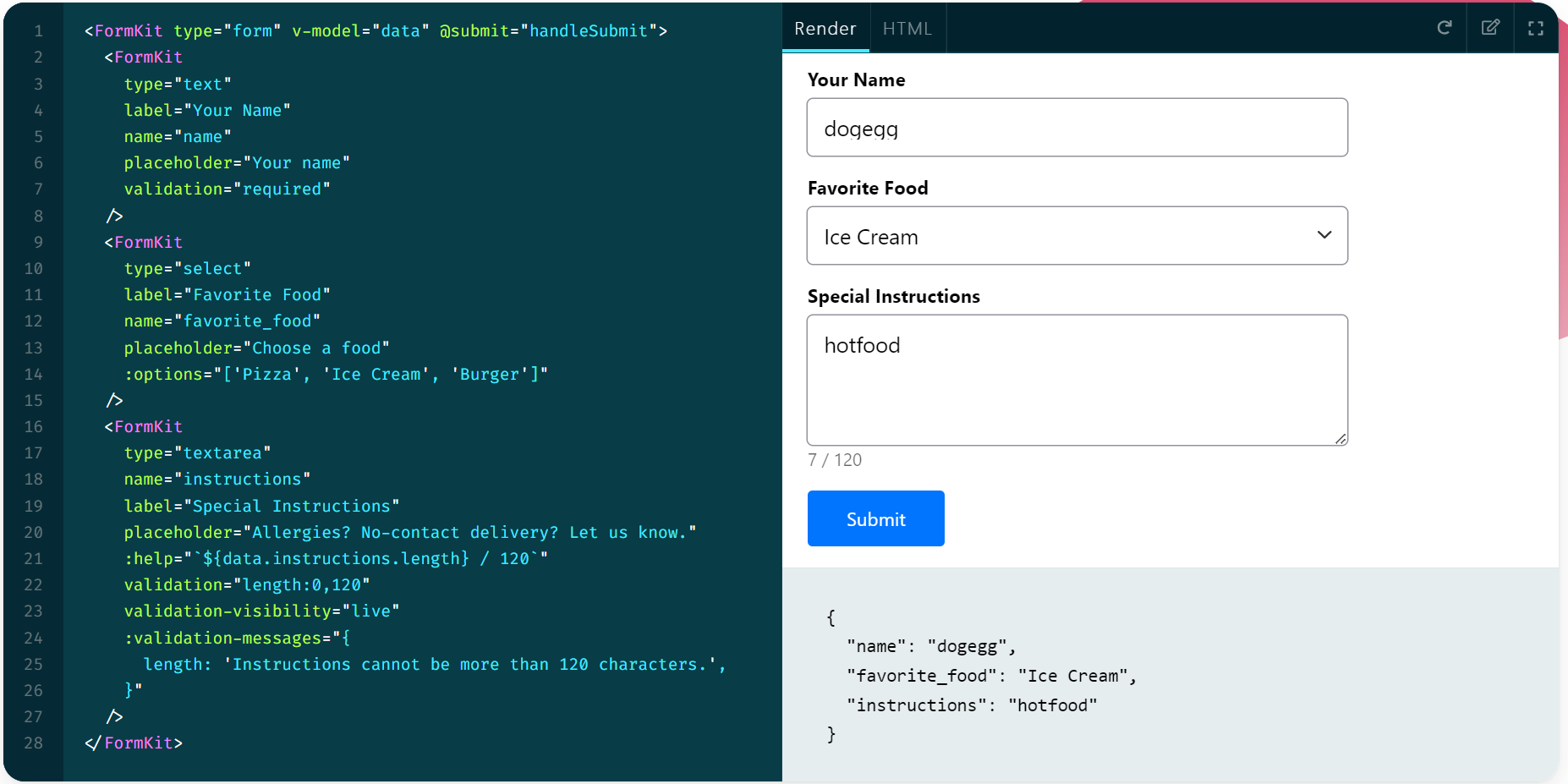Click the 7 / 120 character counter text

click(x=835, y=460)
